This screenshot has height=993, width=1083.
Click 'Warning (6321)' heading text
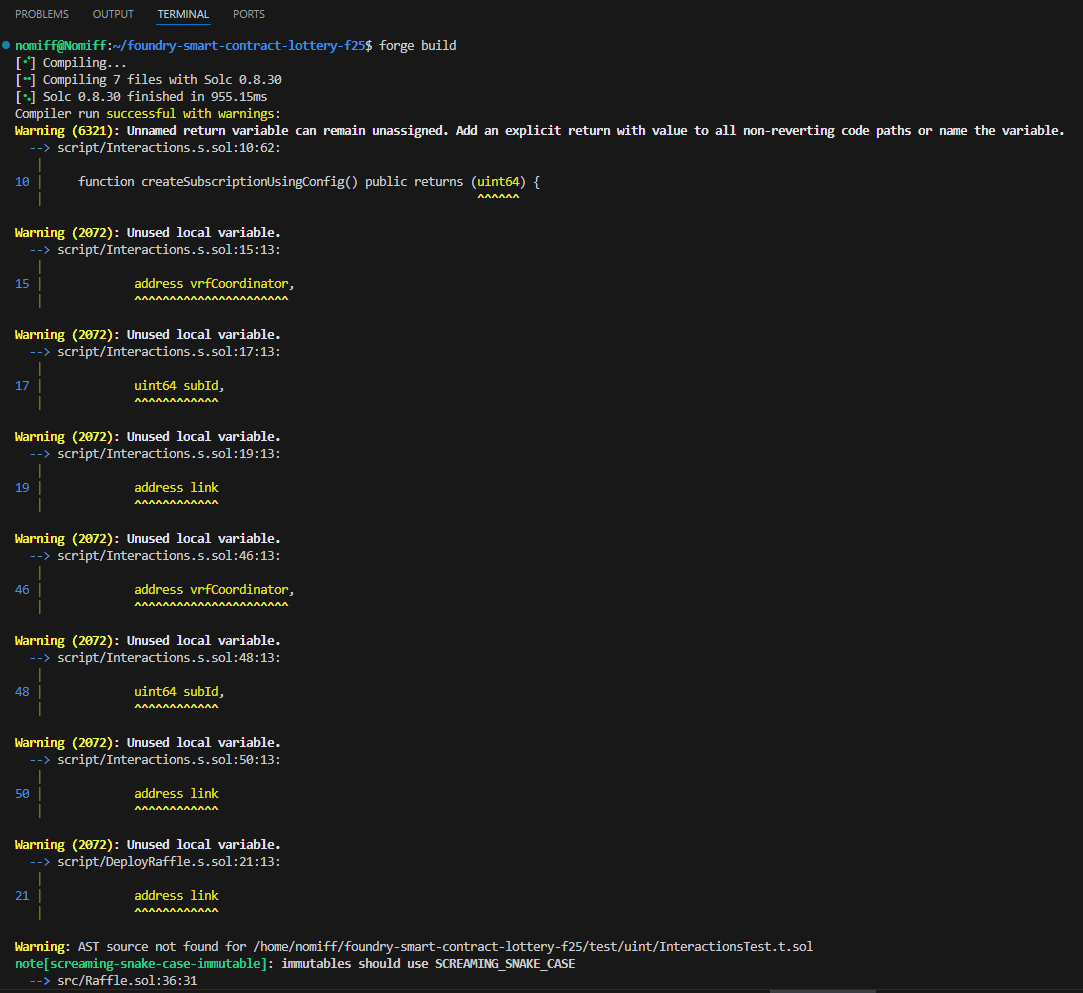[x=64, y=131]
